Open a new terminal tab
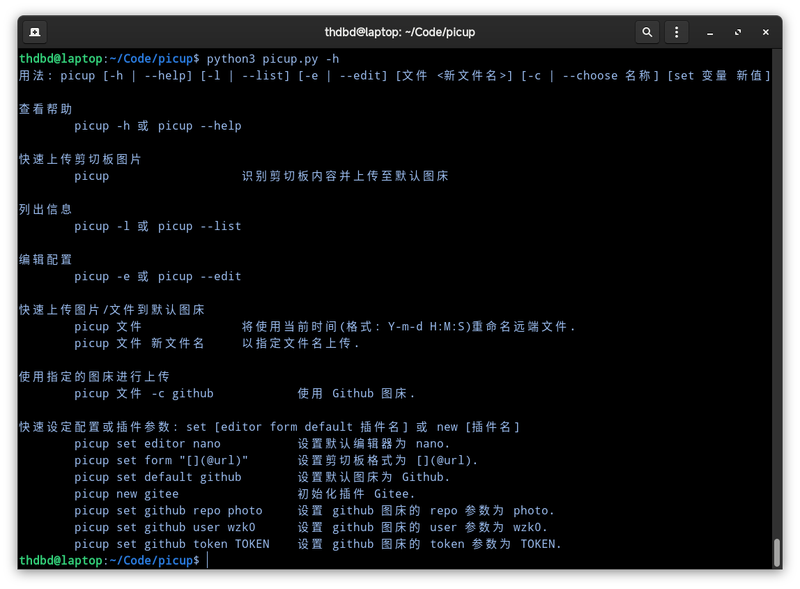The width and height of the screenshot is (800, 589). [x=35, y=32]
